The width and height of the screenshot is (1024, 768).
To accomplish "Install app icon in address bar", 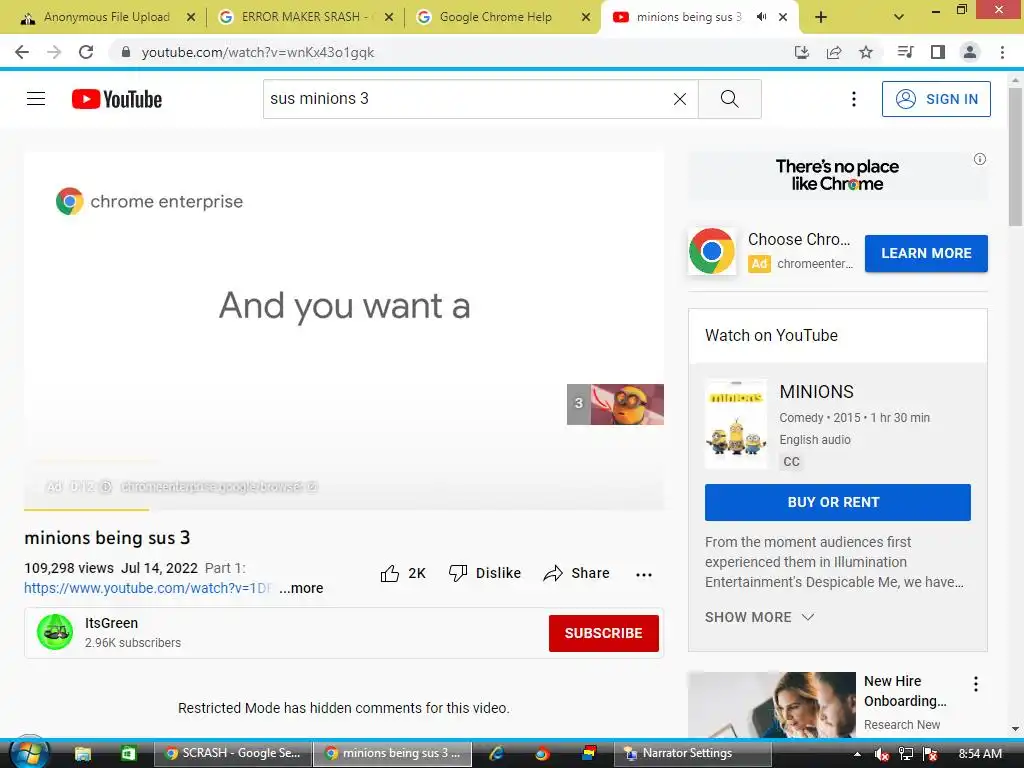I will click(x=802, y=52).
